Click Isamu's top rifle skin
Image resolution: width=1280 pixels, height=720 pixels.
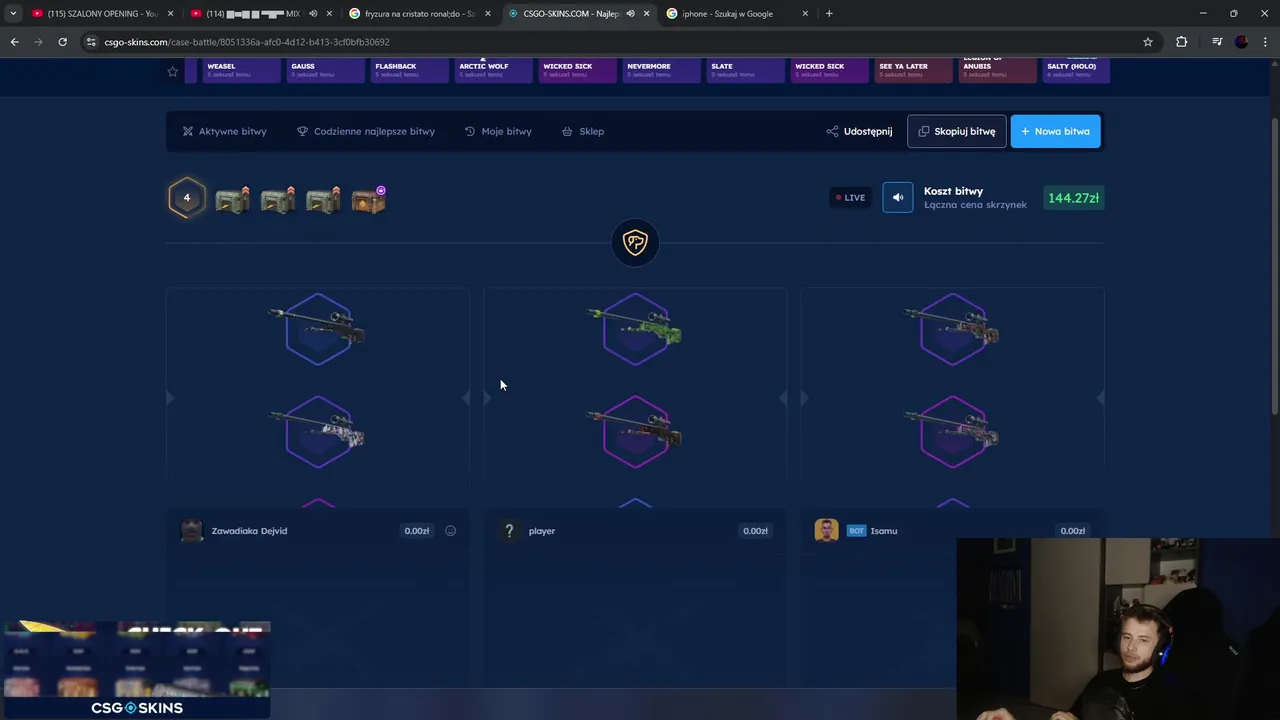(952, 328)
